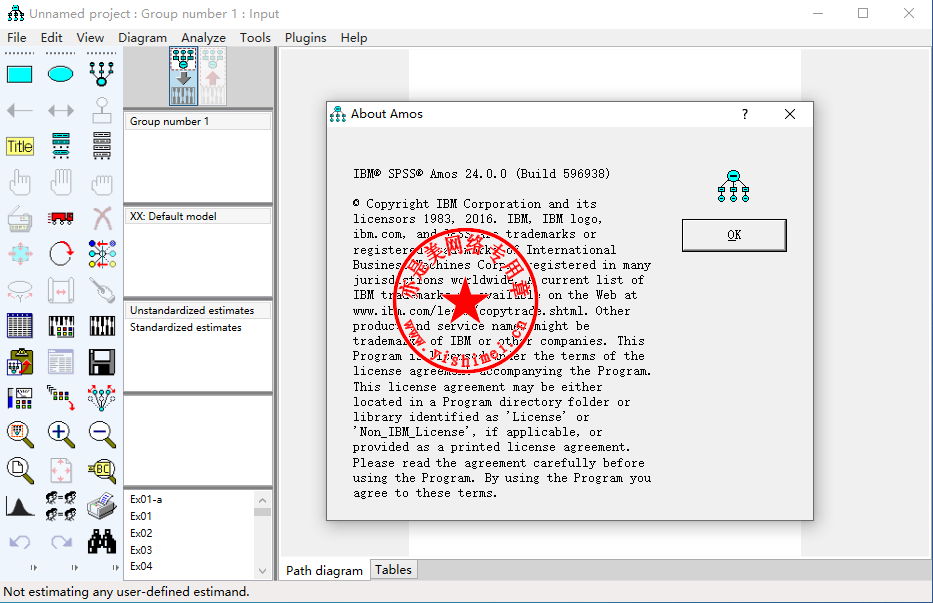
Task: Click Resize path diagram to fit page icon
Action: click(x=61, y=470)
